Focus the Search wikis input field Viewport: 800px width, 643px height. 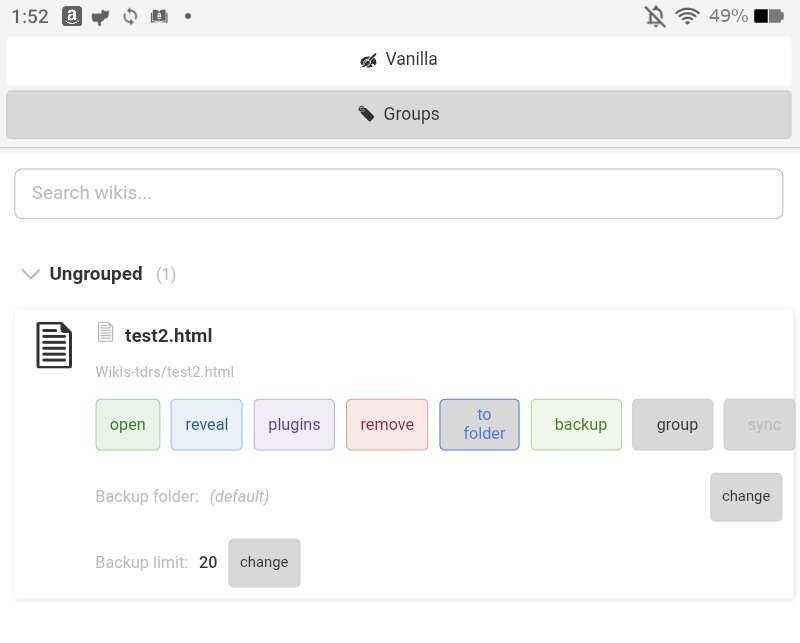point(398,193)
